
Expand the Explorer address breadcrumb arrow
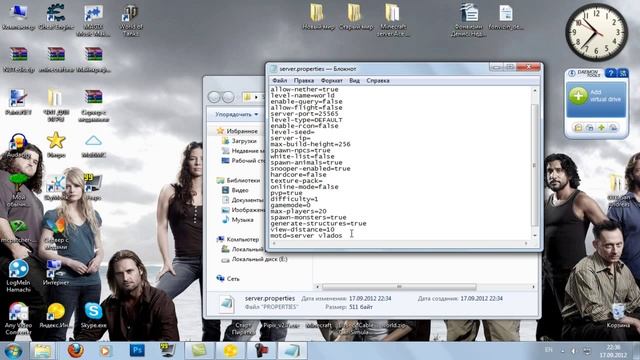tap(256, 97)
